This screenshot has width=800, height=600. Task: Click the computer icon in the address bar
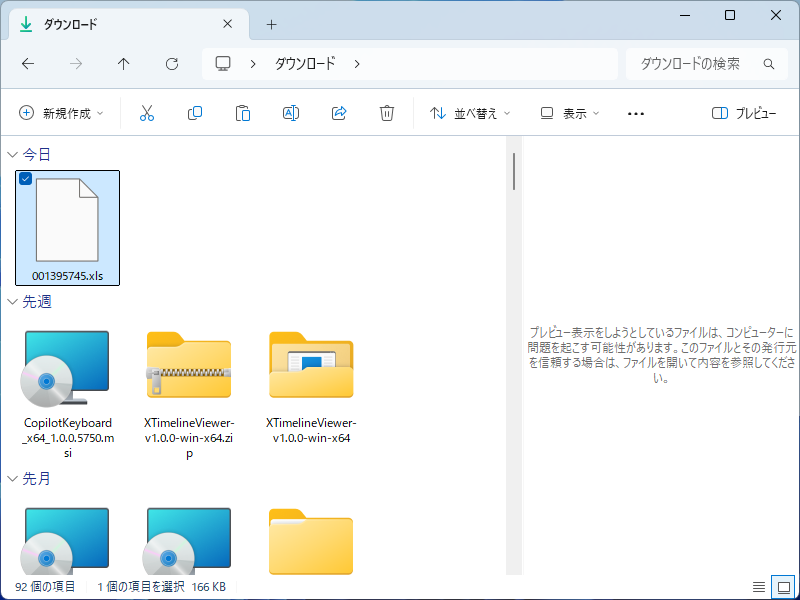point(222,63)
